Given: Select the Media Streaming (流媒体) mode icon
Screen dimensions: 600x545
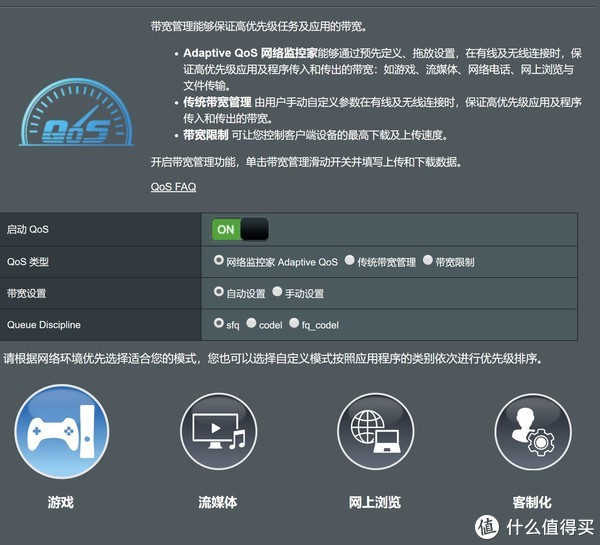Looking at the screenshot, I should pyautogui.click(x=218, y=432).
